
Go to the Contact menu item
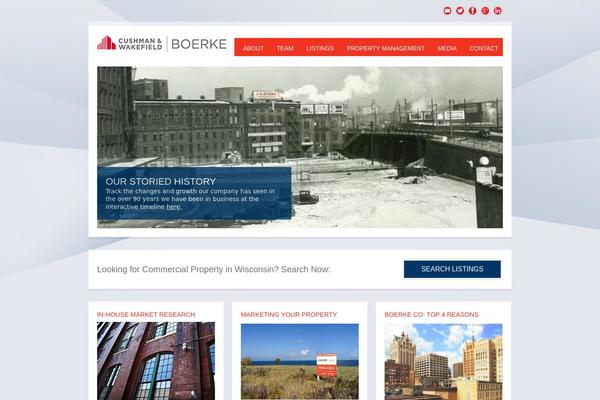point(484,48)
